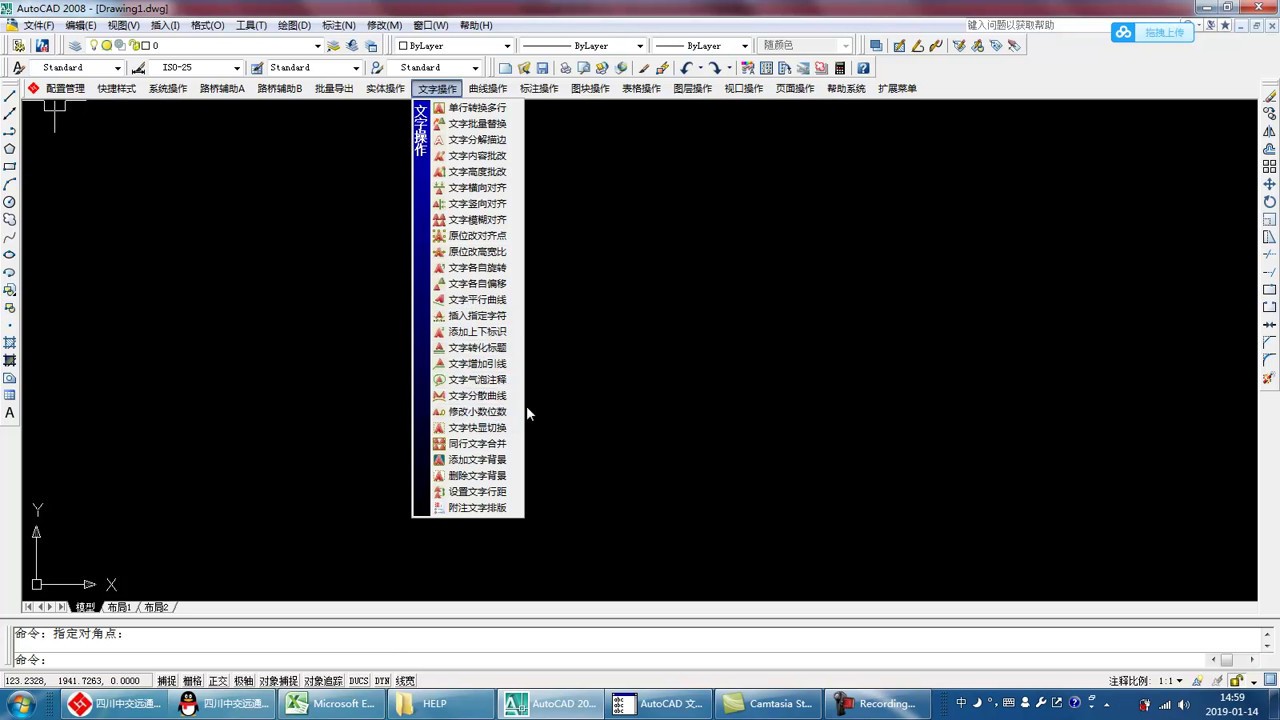Screen dimensions: 1280x720
Task: Open the 图层操作 plugin menu
Action: [692, 89]
